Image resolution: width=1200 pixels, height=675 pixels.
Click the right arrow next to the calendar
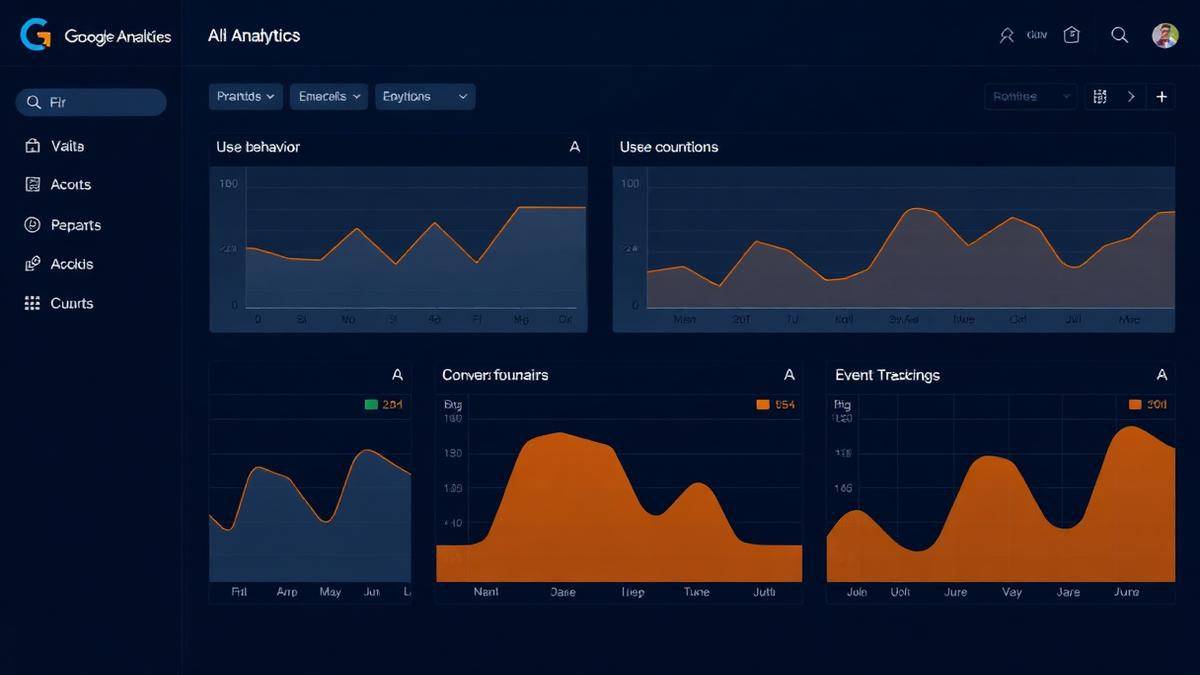click(x=1131, y=96)
